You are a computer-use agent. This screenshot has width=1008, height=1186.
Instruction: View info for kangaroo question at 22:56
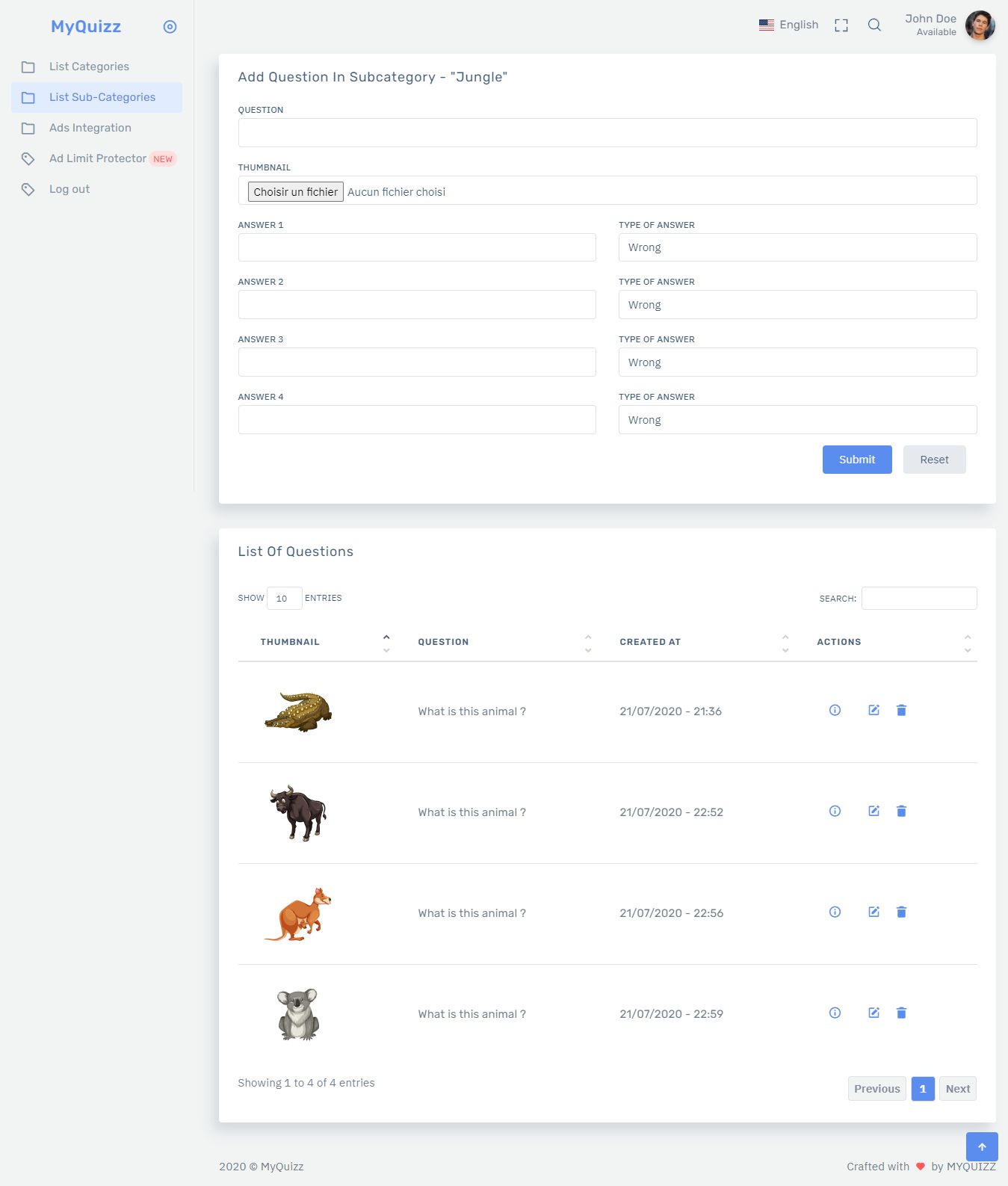click(835, 912)
